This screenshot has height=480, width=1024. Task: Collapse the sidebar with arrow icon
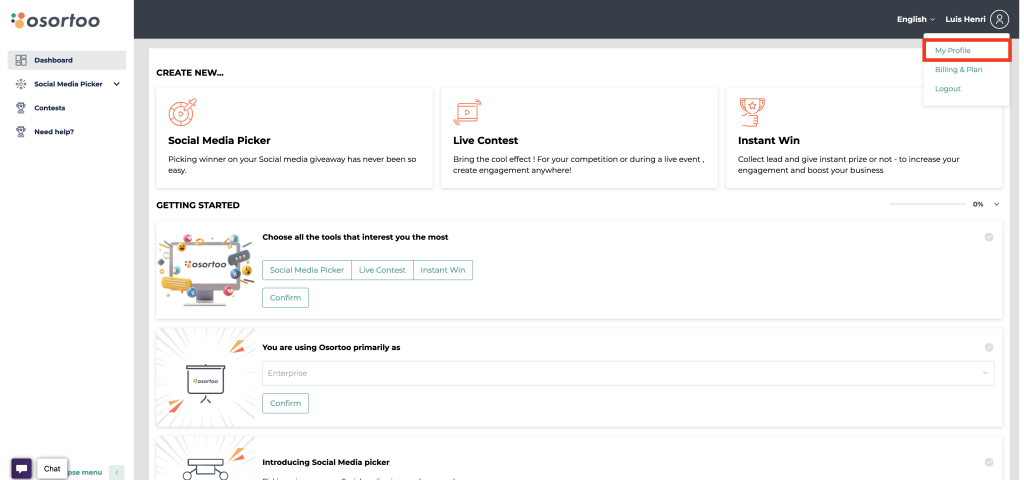[x=117, y=472]
